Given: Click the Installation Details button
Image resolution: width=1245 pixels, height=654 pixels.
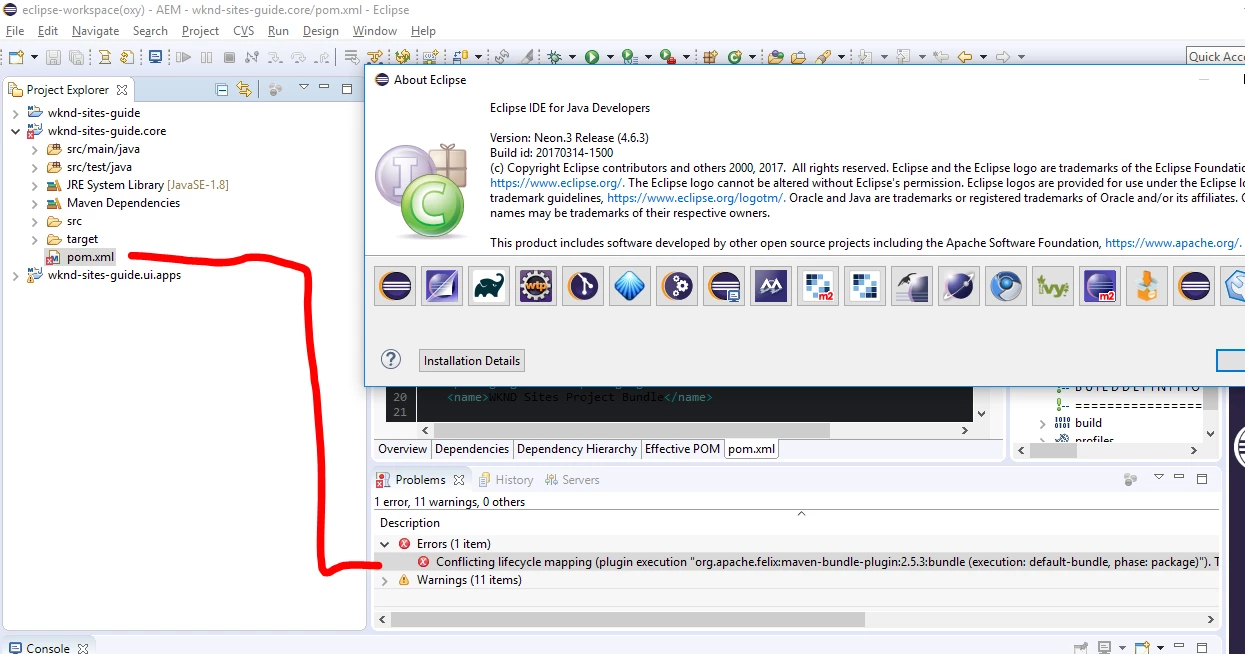Looking at the screenshot, I should pyautogui.click(x=472, y=361).
